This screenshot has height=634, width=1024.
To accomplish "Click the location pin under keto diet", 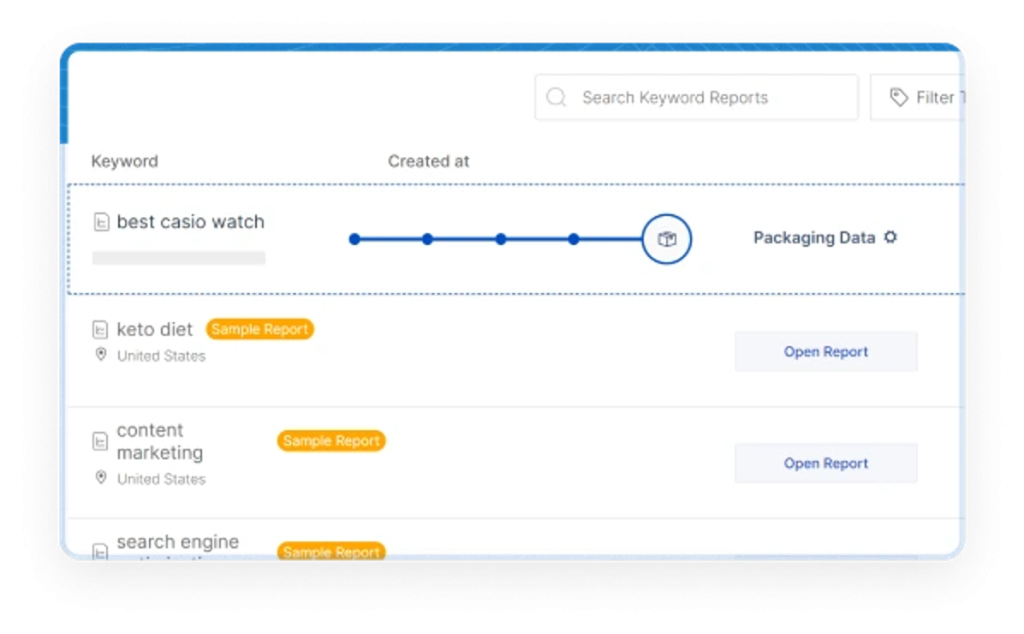I will (x=100, y=355).
